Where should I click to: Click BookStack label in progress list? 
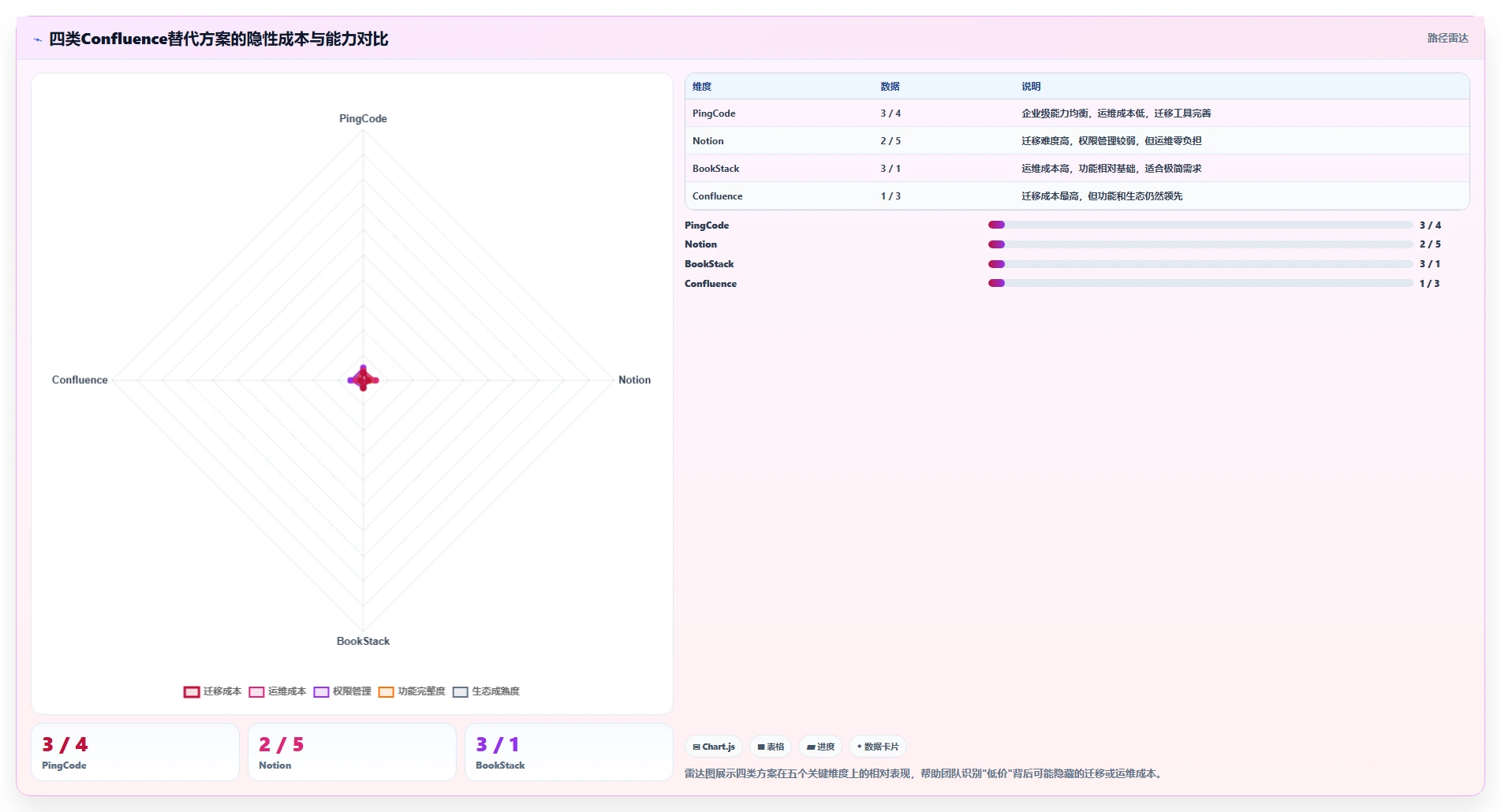click(x=709, y=264)
